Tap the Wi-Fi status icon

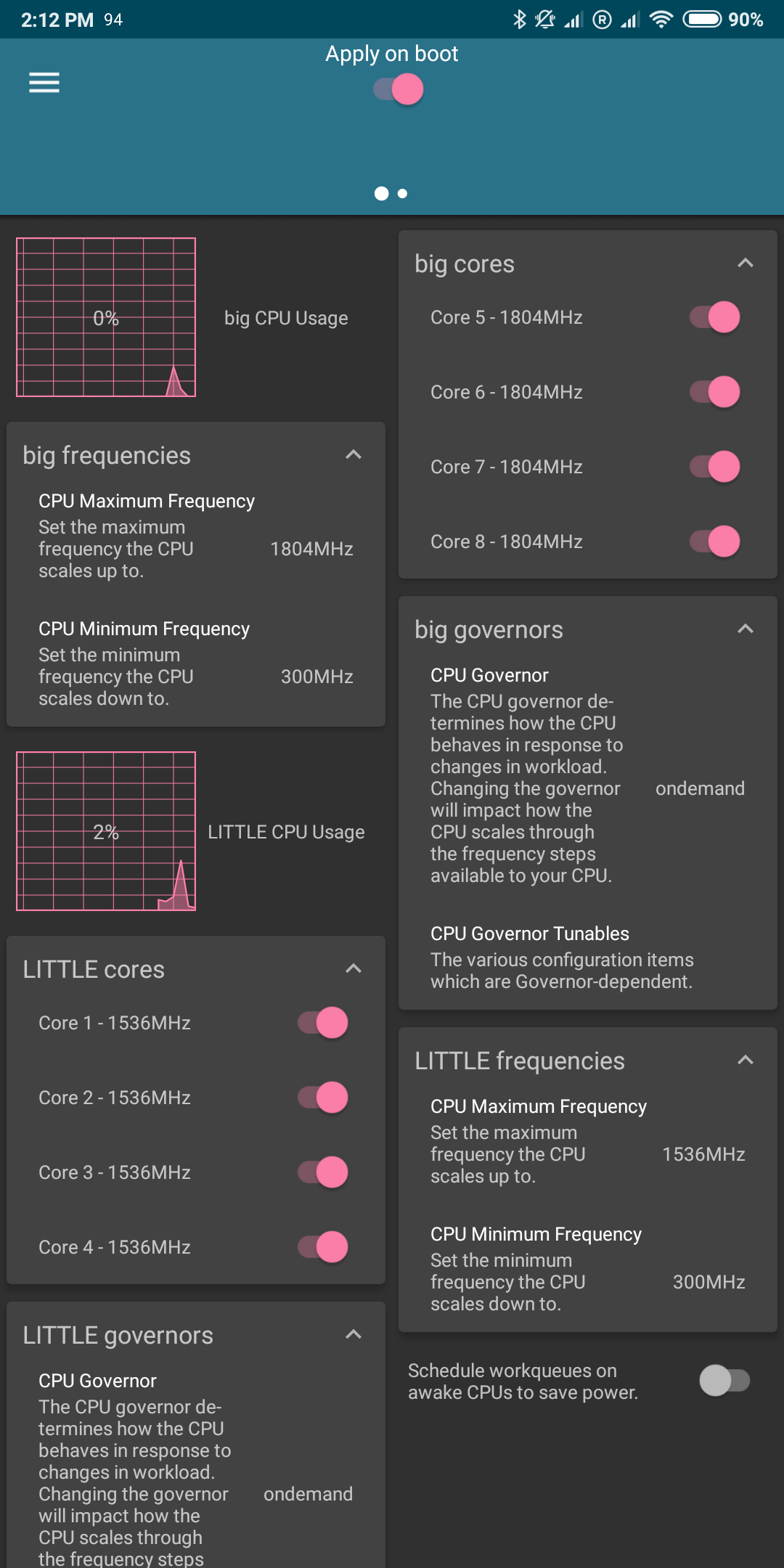(661, 20)
